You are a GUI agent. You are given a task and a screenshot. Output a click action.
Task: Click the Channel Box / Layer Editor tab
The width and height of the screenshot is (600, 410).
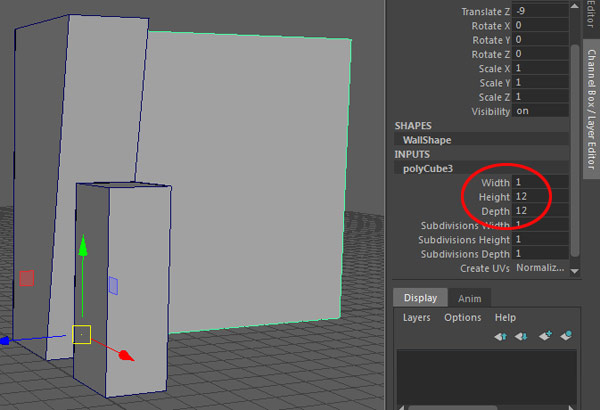590,110
